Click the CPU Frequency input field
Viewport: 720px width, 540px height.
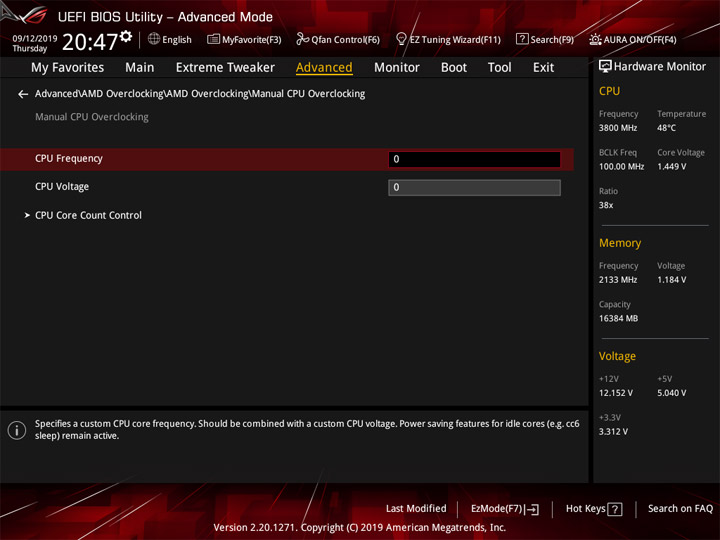(474, 159)
